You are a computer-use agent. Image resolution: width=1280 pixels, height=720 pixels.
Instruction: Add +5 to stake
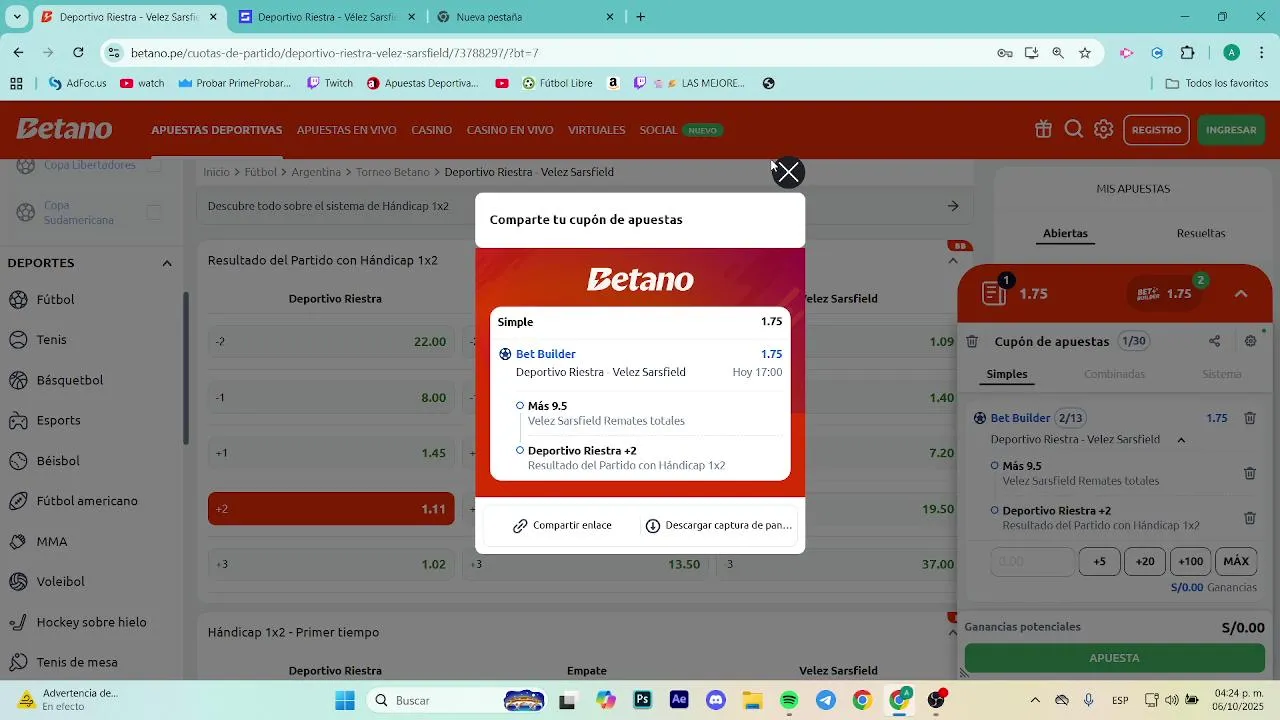[1099, 561]
